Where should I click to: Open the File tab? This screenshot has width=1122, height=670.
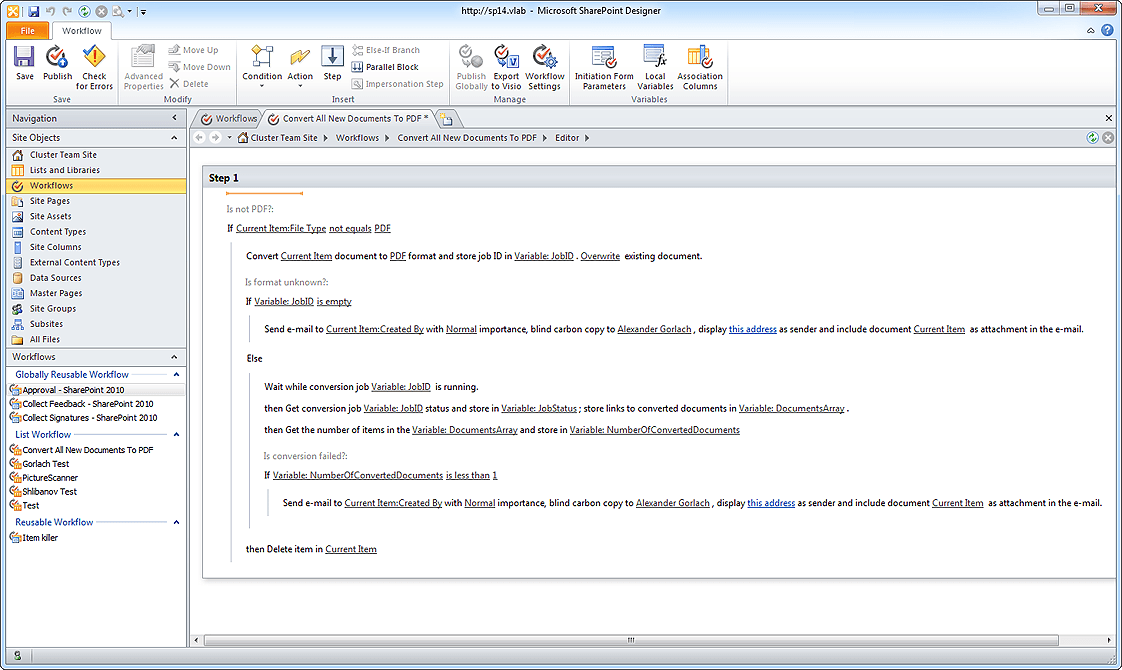click(x=27, y=31)
